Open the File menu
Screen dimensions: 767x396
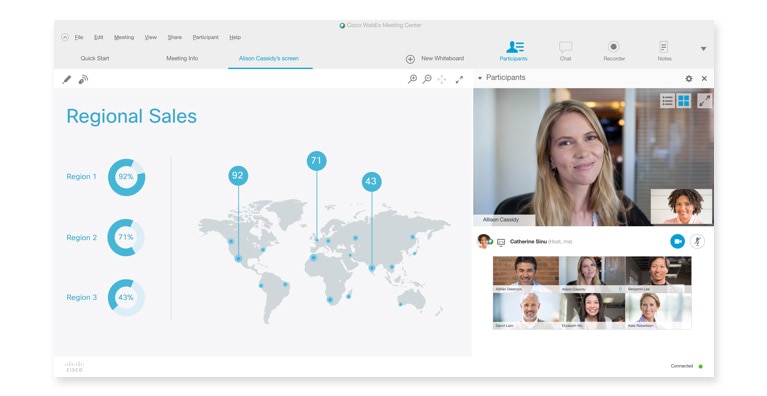click(79, 37)
